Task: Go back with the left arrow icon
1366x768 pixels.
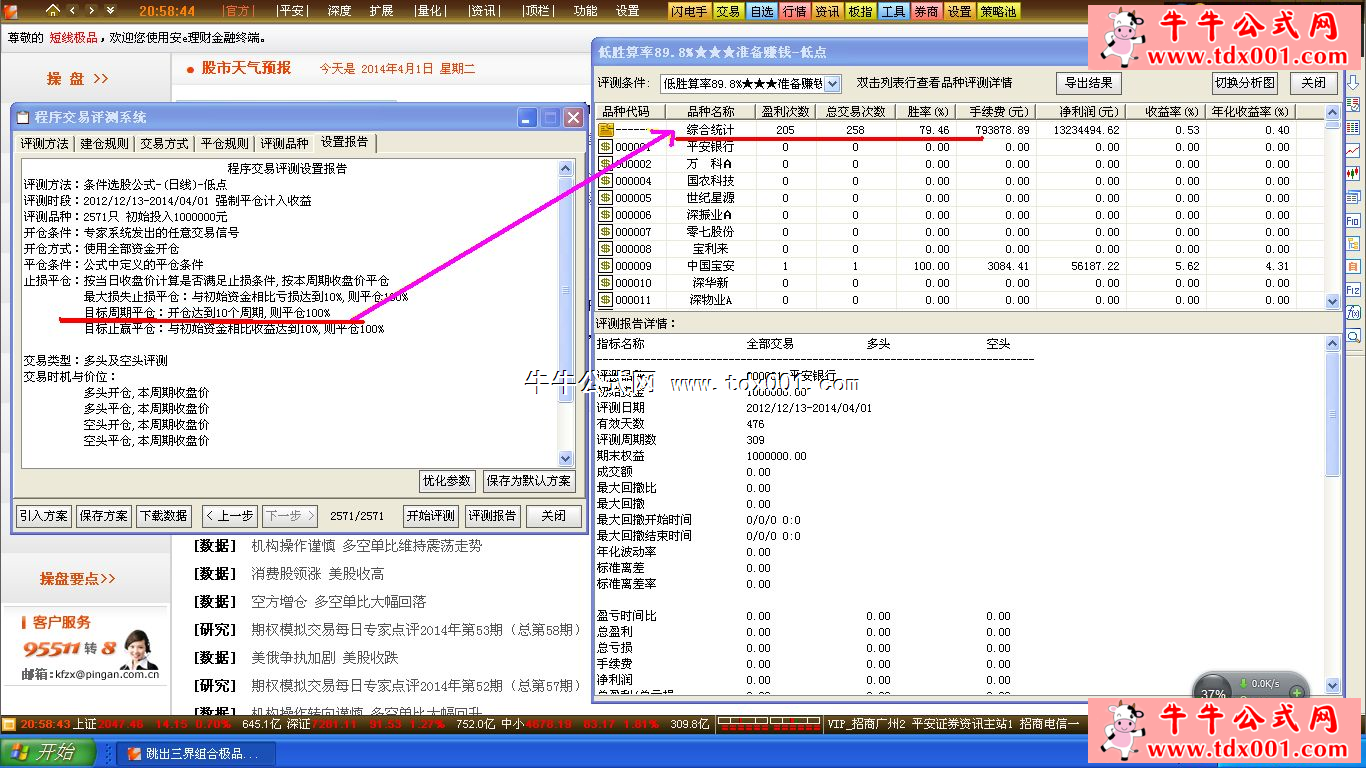Action: 73,11
